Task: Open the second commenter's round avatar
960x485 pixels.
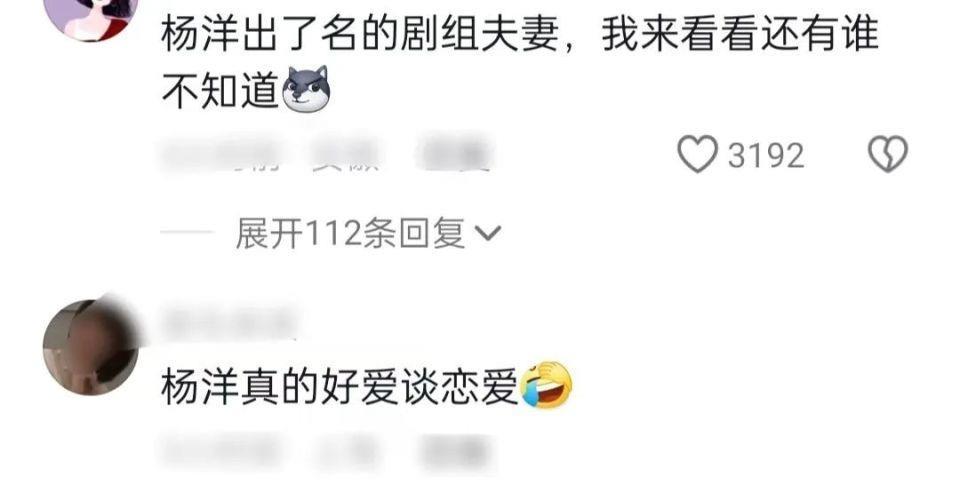Action: [x=91, y=347]
